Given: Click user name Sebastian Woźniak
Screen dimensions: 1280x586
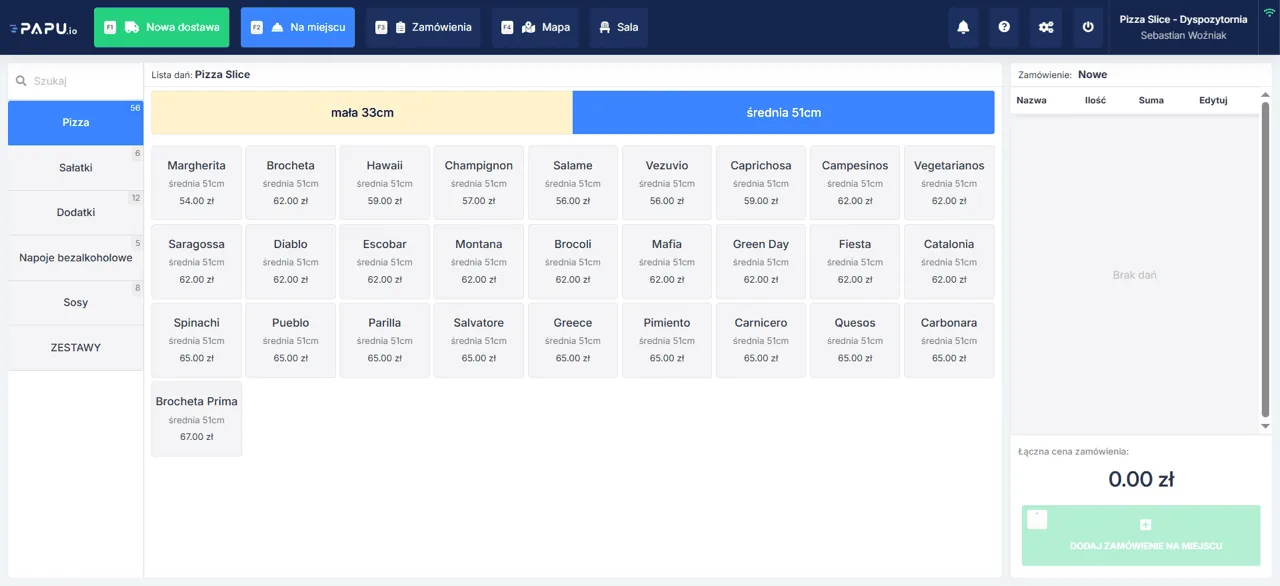Looking at the screenshot, I should [1183, 36].
